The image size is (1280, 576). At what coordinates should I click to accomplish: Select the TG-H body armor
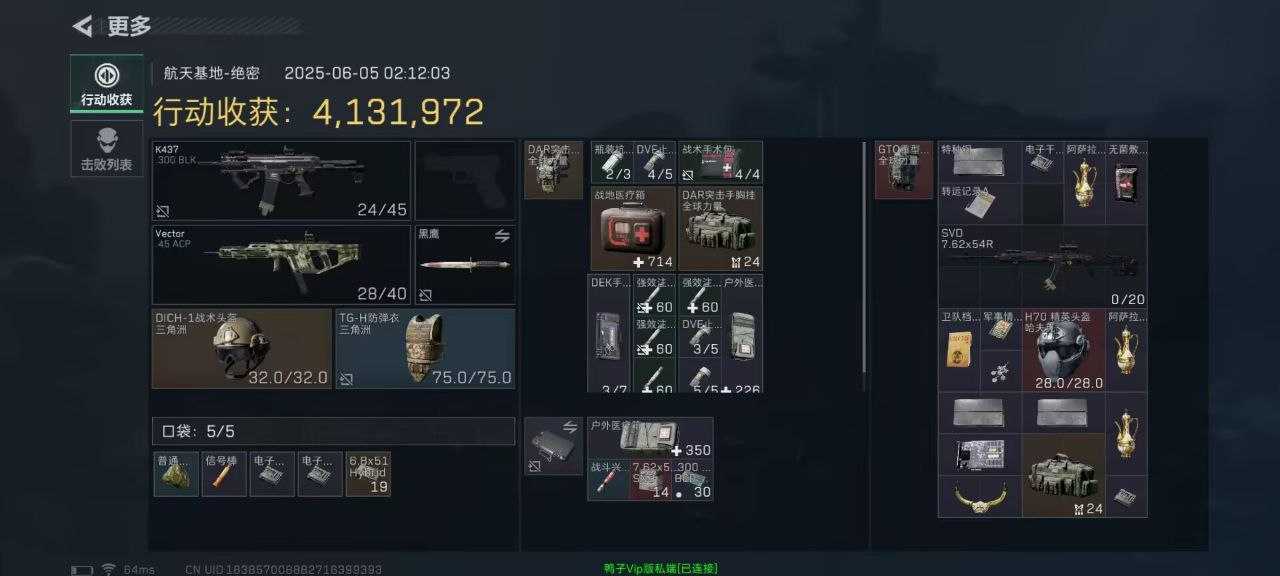(x=425, y=348)
